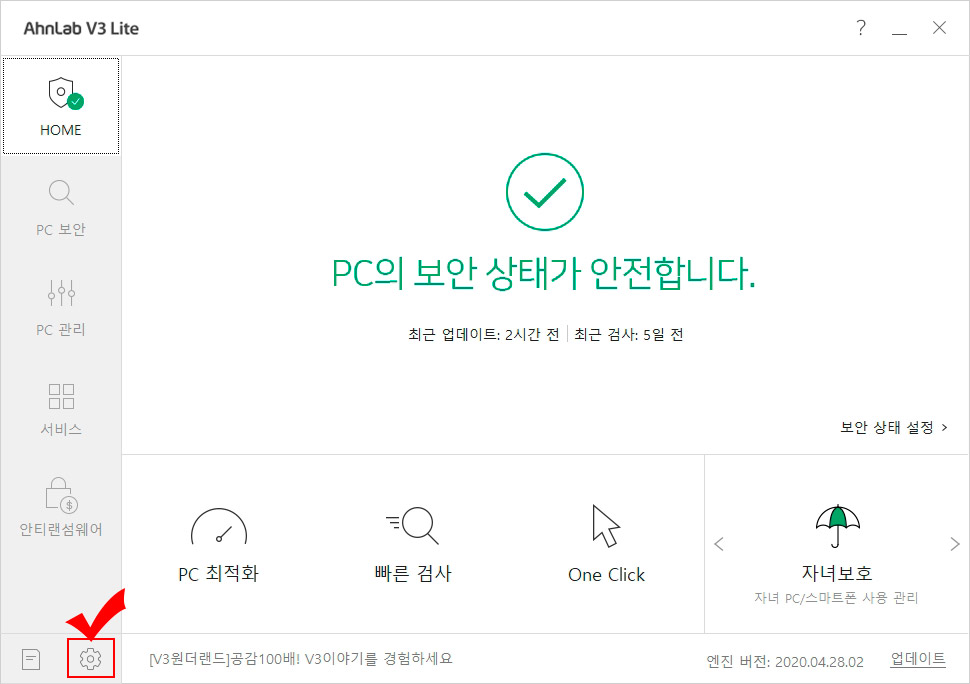This screenshot has width=970, height=684.
Task: Show previous service with left arrow
Action: [x=719, y=544]
